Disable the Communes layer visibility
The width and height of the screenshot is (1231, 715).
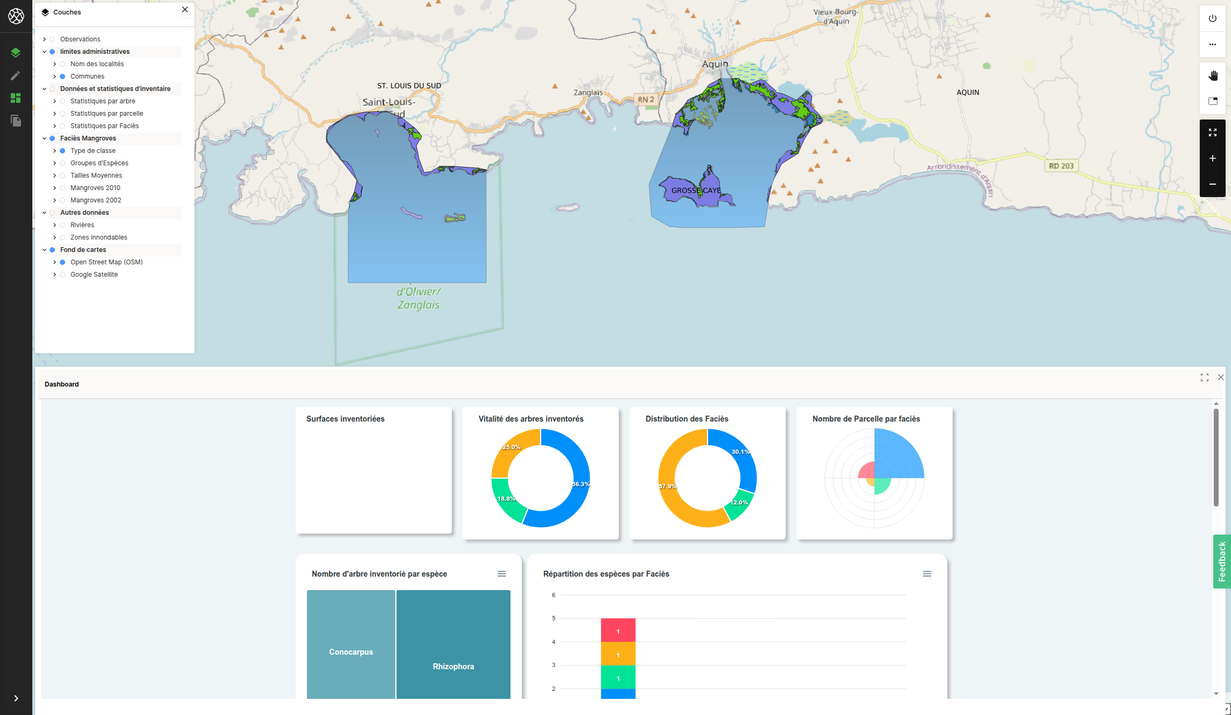tap(63, 77)
